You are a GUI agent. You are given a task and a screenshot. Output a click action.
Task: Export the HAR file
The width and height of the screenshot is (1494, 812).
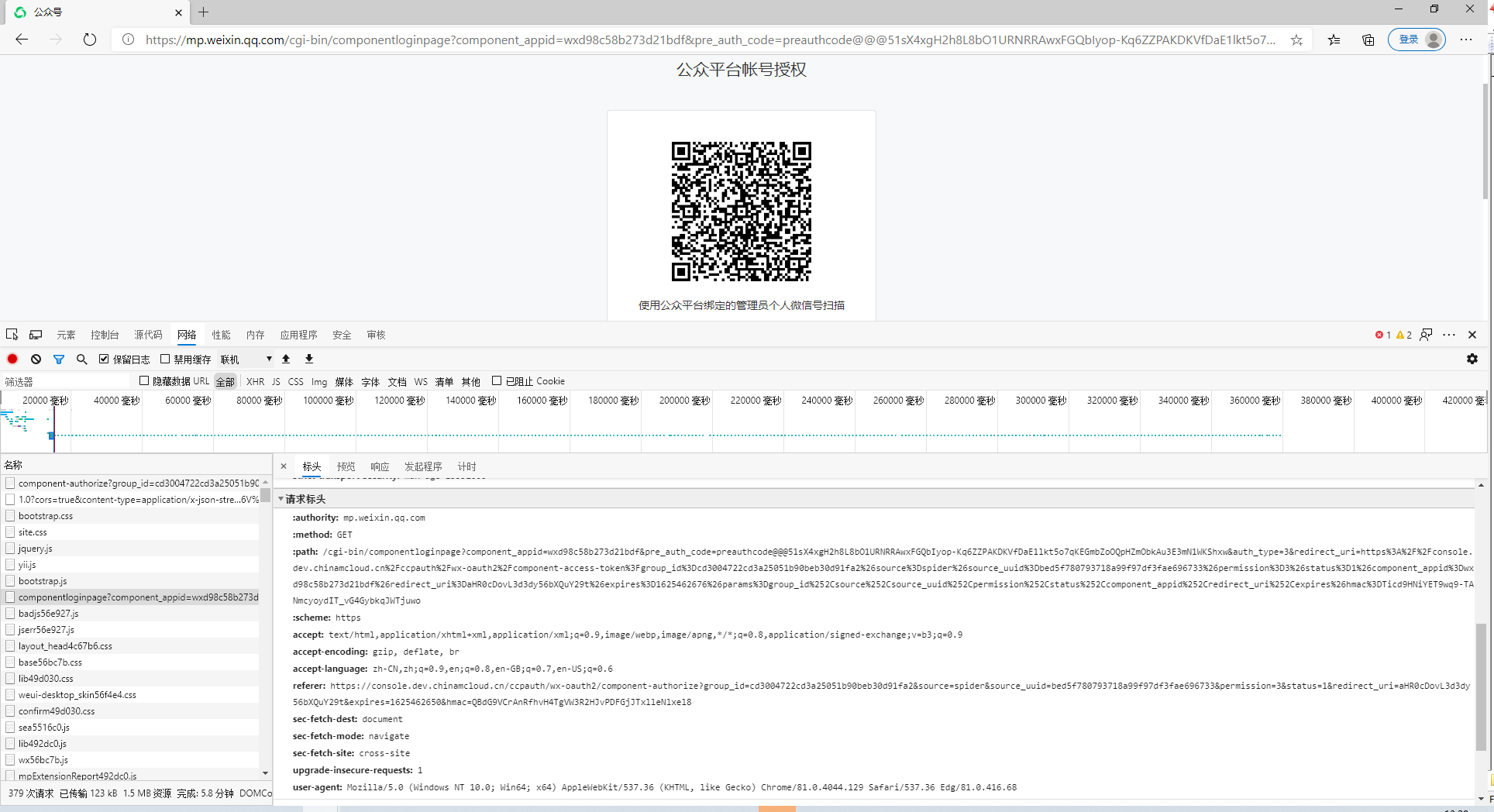tap(309, 359)
